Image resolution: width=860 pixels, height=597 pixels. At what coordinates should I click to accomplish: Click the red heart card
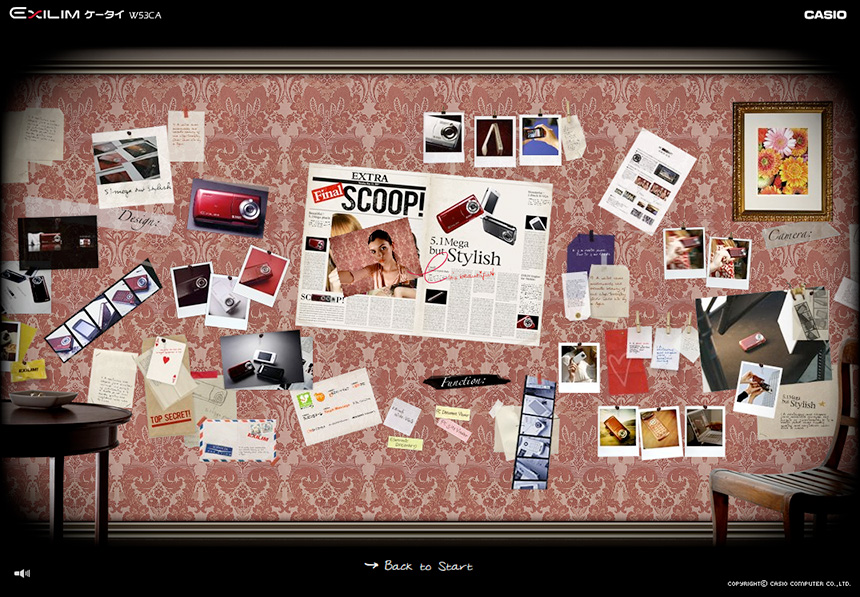point(625,362)
